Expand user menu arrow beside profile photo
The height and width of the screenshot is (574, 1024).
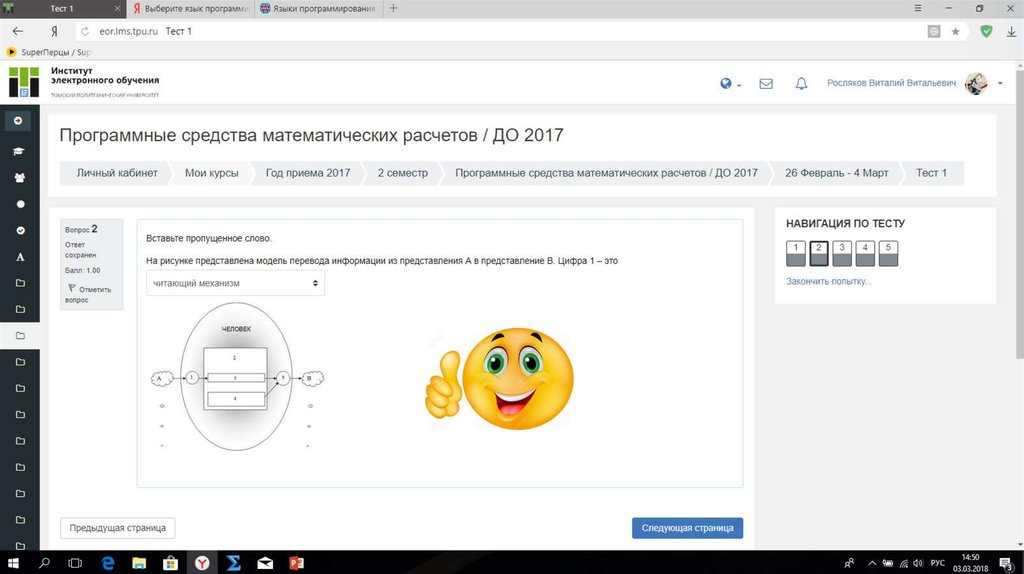coord(1000,84)
